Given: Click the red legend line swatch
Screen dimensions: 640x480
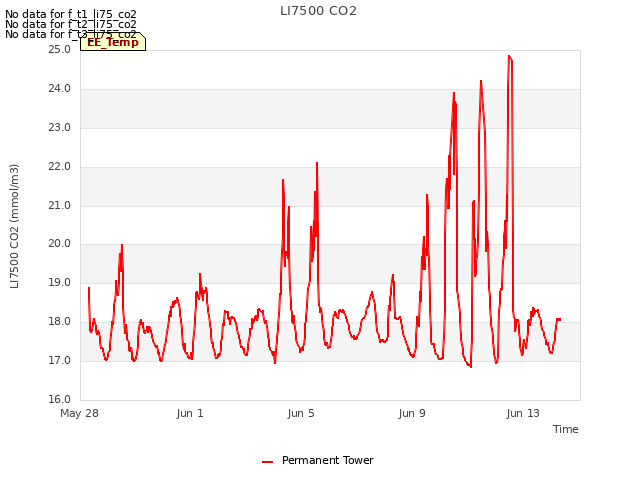Looking at the screenshot, I should [x=267, y=462].
